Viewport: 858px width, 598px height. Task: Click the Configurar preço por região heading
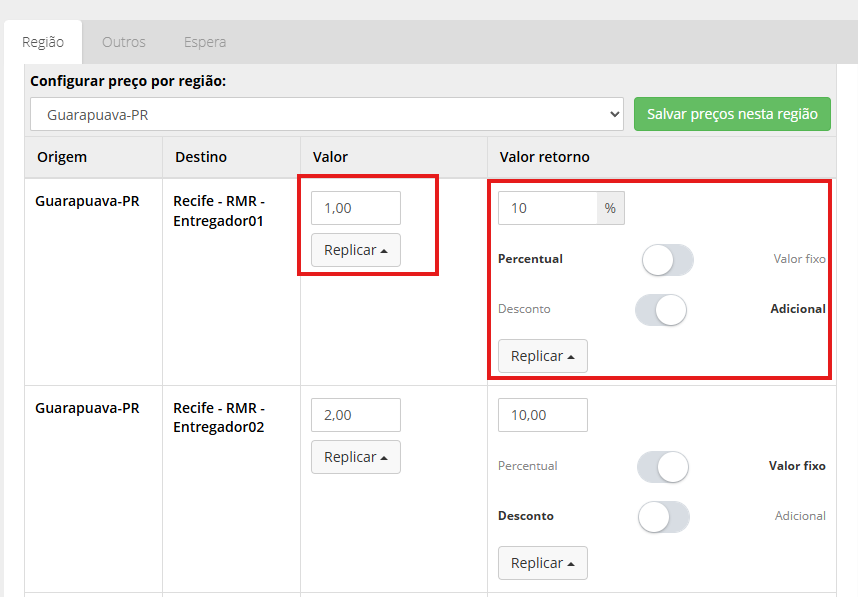128,81
